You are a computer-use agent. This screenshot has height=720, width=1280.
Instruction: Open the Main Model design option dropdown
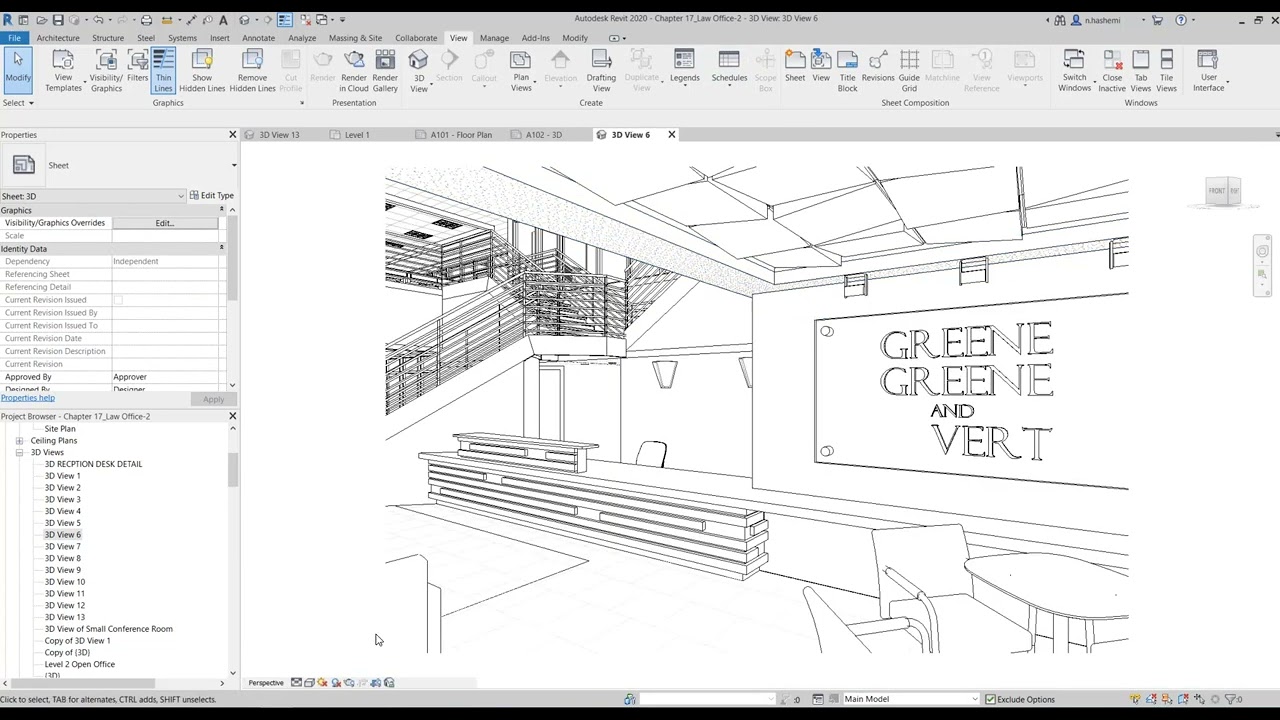click(x=909, y=699)
